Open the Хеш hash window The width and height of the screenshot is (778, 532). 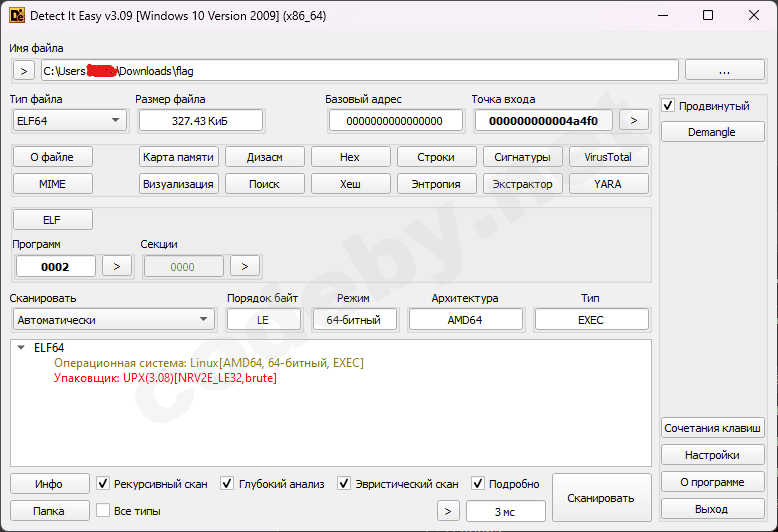click(x=350, y=184)
